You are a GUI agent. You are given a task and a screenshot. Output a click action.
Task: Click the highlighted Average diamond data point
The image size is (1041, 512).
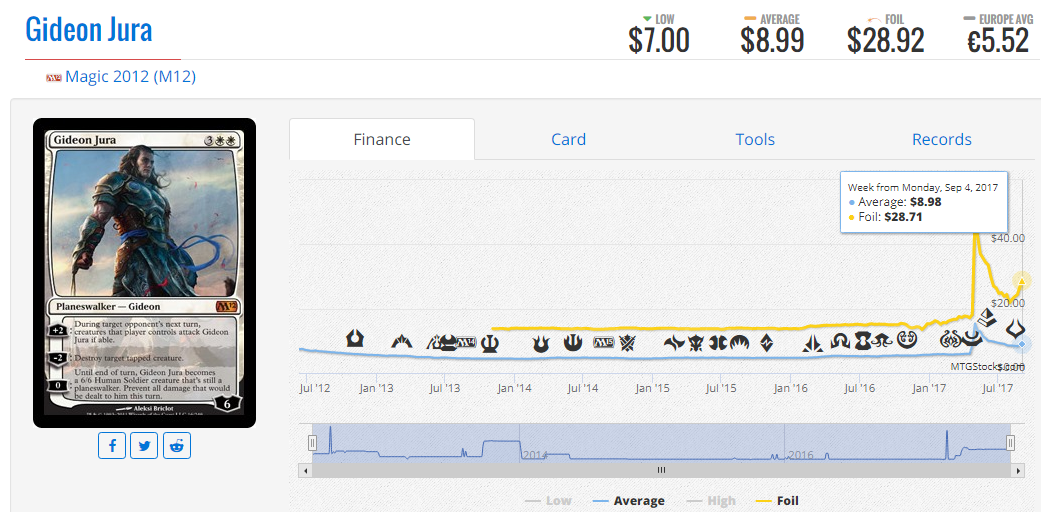pyautogui.click(x=1022, y=344)
